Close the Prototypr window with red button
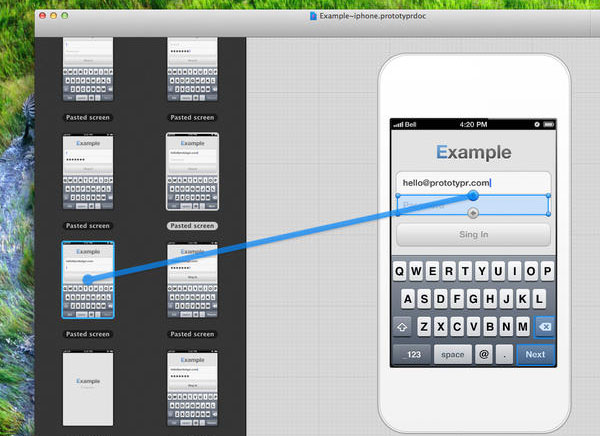Screen dimensions: 600x436 tap(42, 16)
